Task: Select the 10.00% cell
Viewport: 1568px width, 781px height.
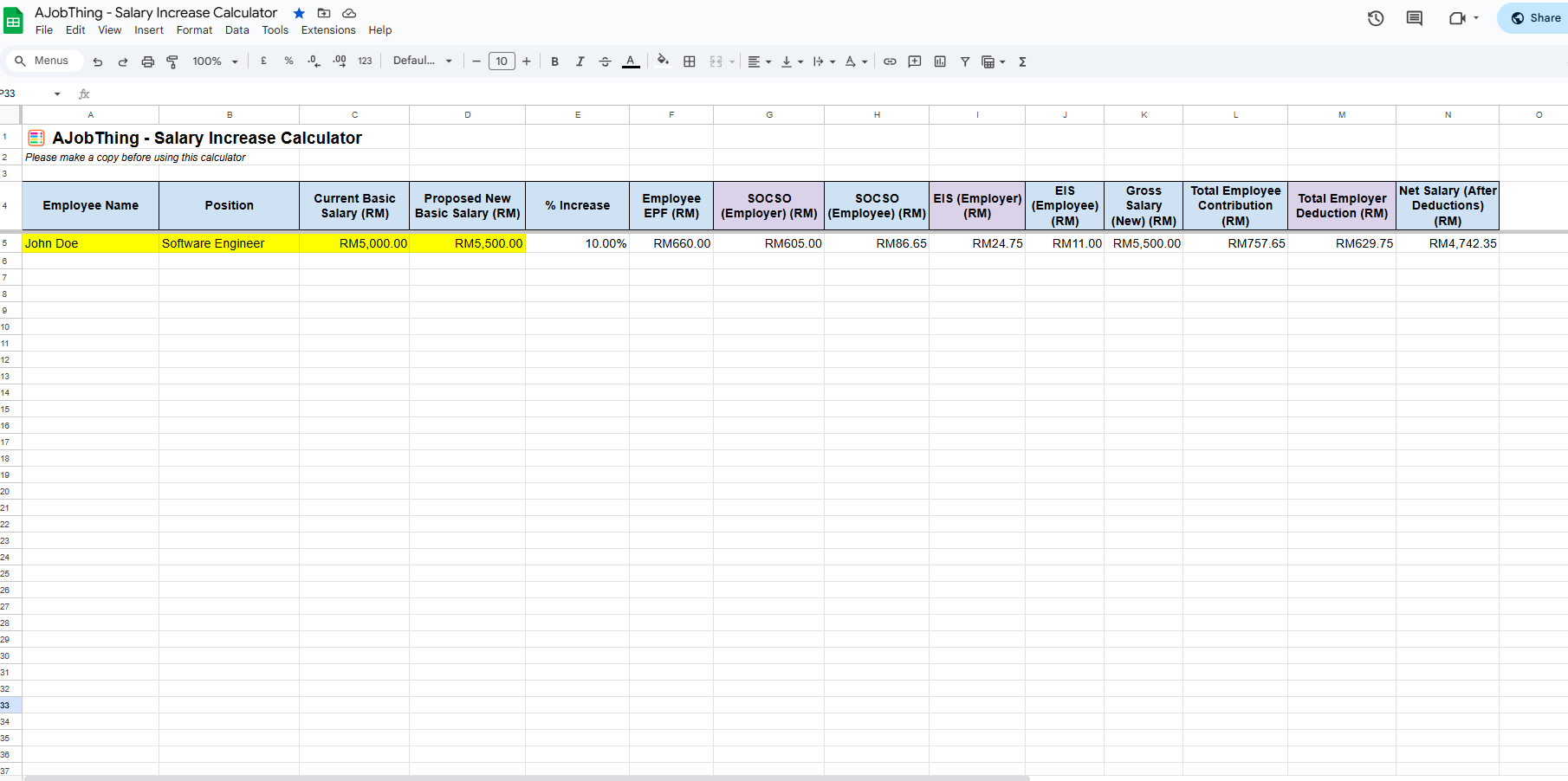Action: 578,243
